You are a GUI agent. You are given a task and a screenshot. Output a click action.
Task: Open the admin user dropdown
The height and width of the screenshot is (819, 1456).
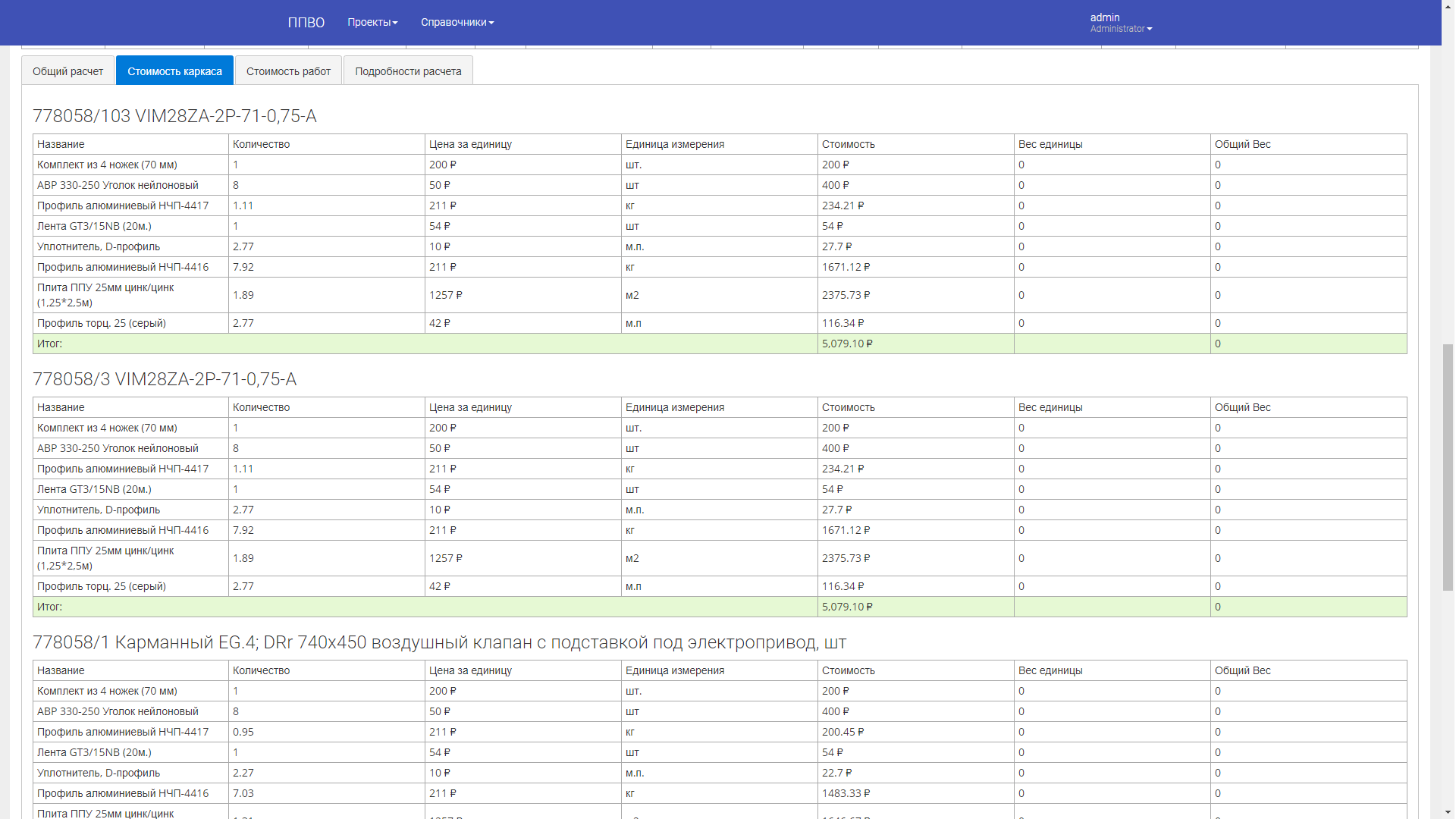point(1121,22)
